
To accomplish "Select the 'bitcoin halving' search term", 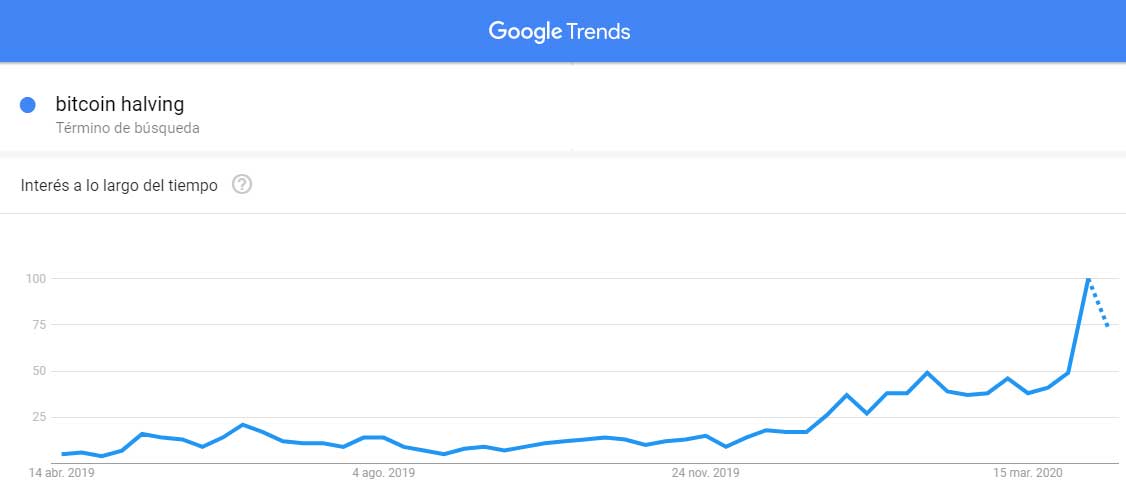I will (x=120, y=105).
